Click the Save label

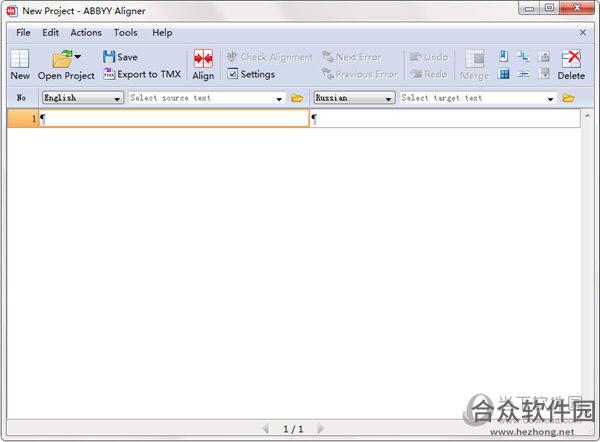click(127, 57)
